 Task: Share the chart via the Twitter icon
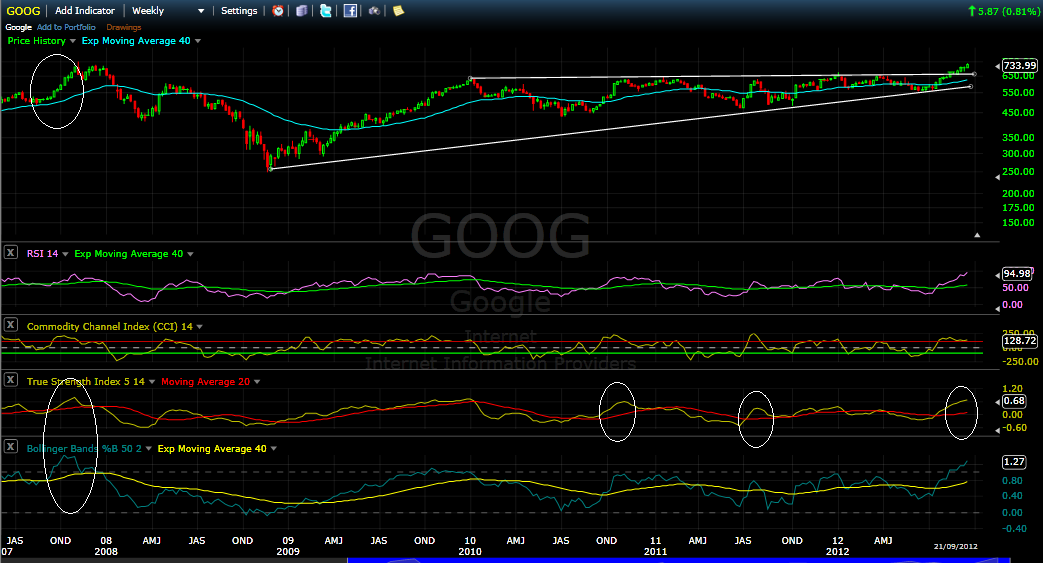(x=326, y=11)
